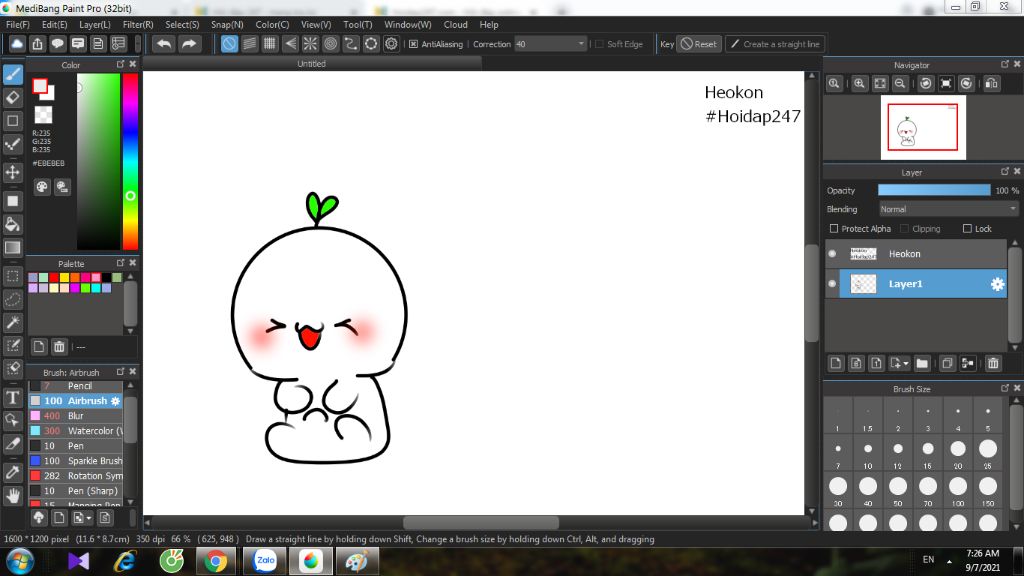Viewport: 1024px width, 576px height.
Task: Enable parallel snap guide
Action: [x=249, y=44]
